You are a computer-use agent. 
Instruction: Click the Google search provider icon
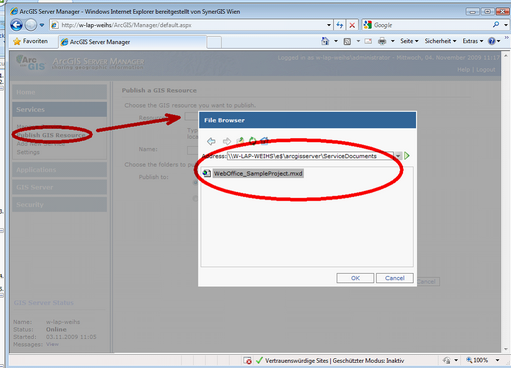tap(368, 25)
